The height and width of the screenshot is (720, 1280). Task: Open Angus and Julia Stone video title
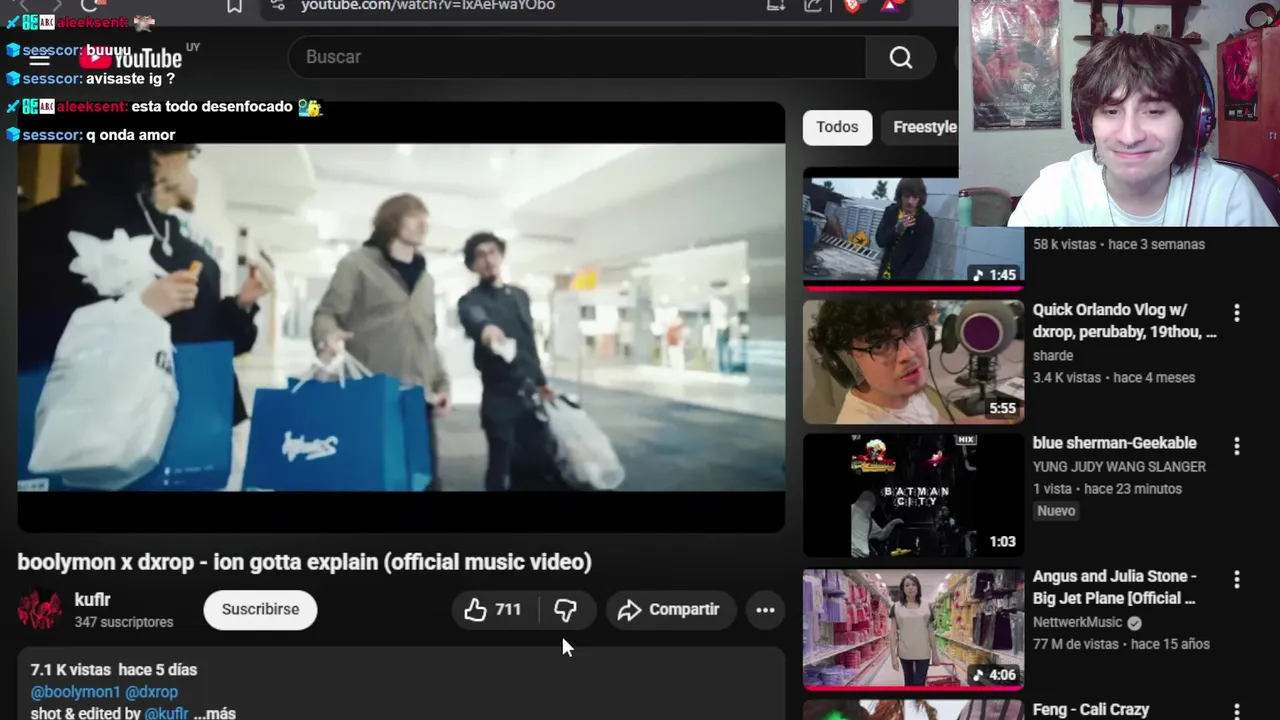[x=1114, y=587]
